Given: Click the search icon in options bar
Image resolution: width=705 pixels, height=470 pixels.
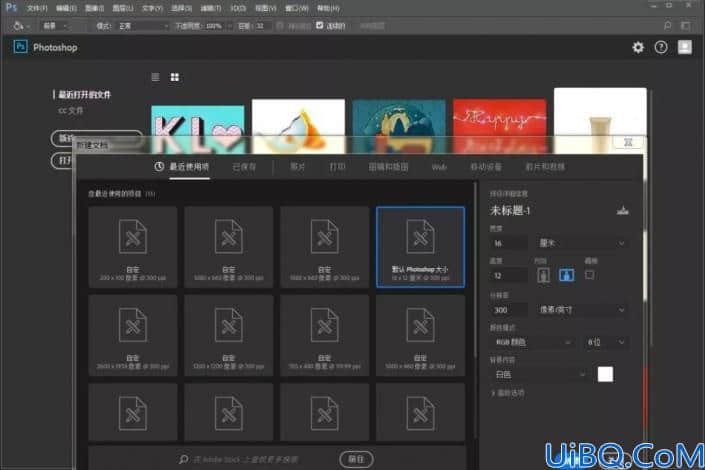Looking at the screenshot, I should coord(668,26).
